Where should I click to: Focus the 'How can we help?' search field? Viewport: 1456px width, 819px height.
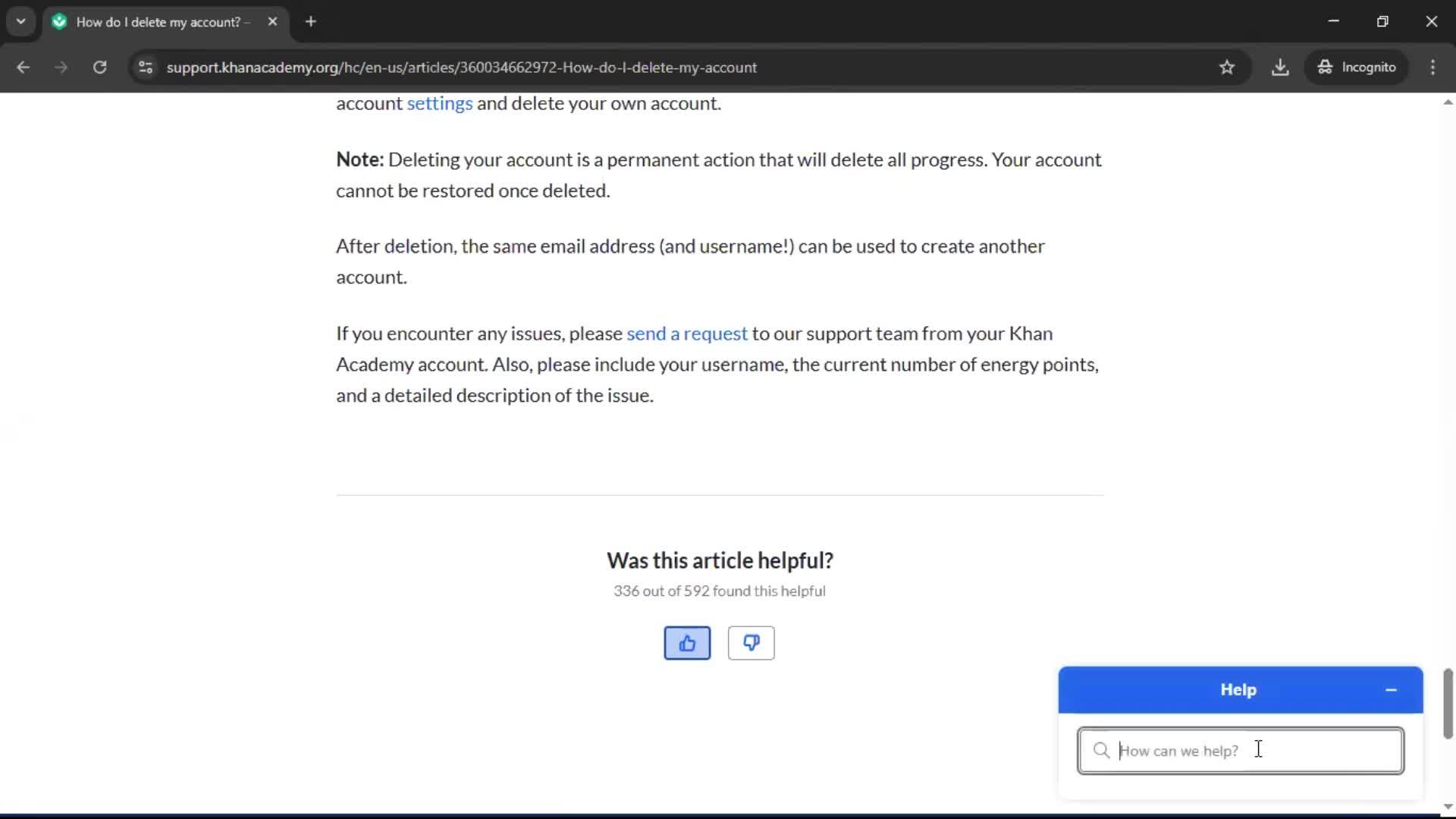coord(1241,751)
